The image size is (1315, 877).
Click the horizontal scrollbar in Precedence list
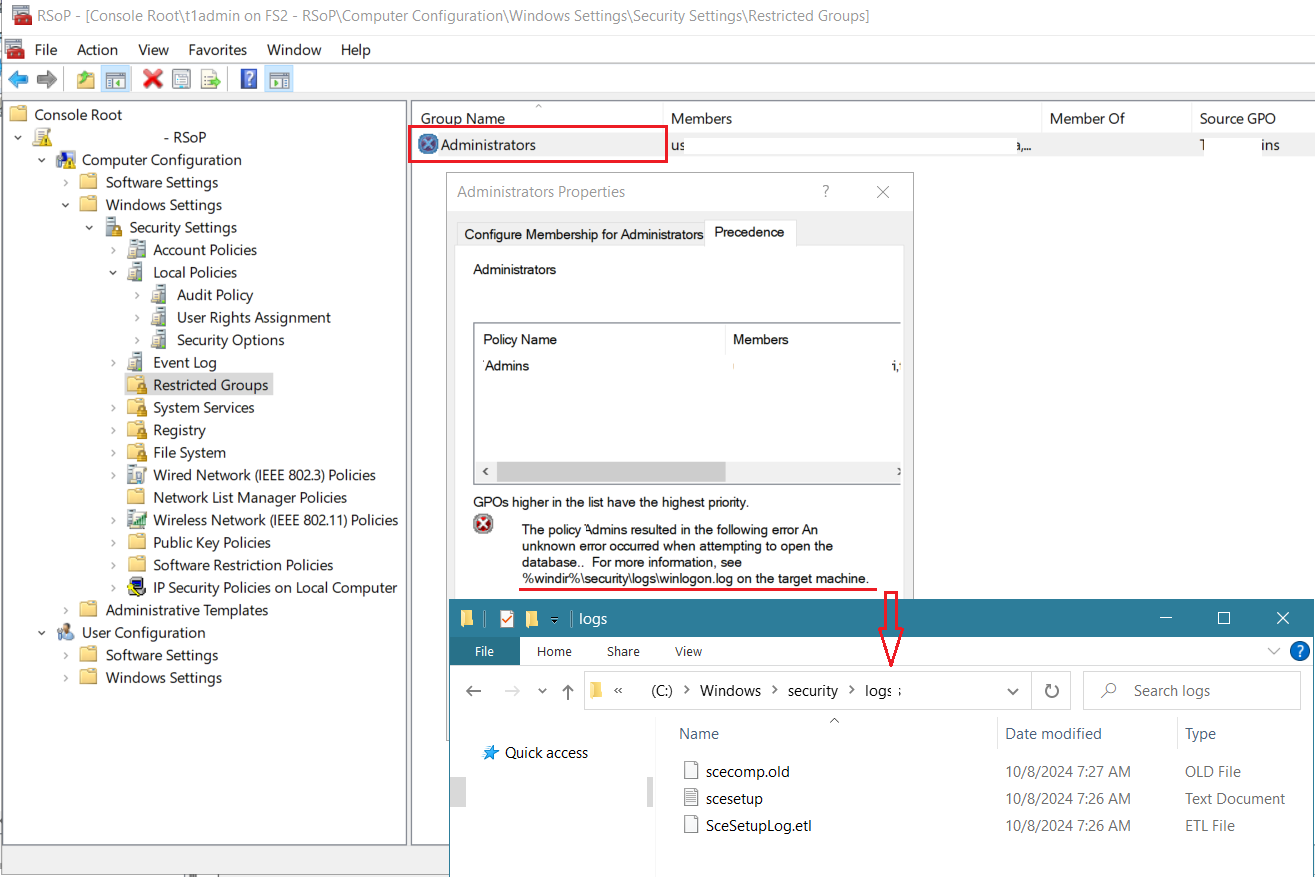pos(610,471)
